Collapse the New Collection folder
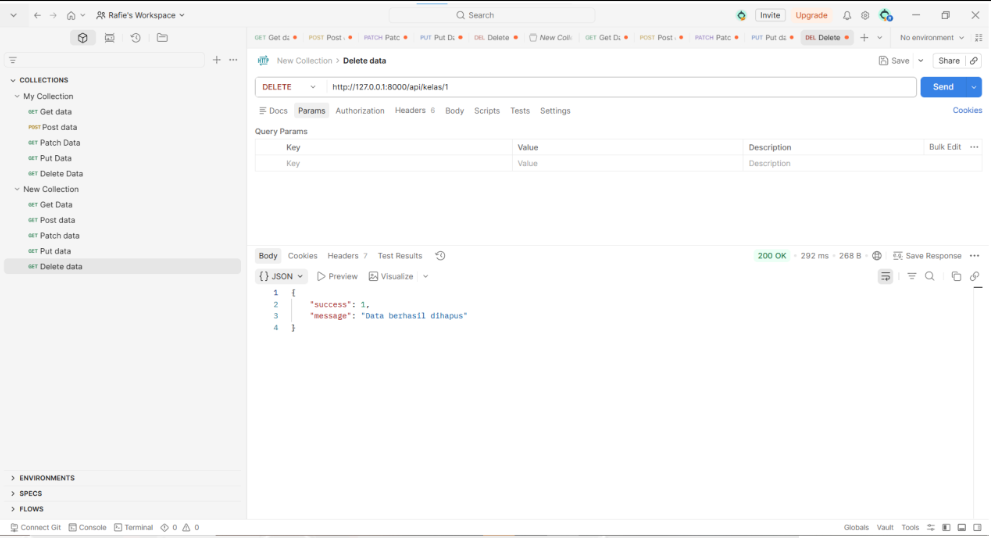This screenshot has width=991, height=538. [17, 189]
